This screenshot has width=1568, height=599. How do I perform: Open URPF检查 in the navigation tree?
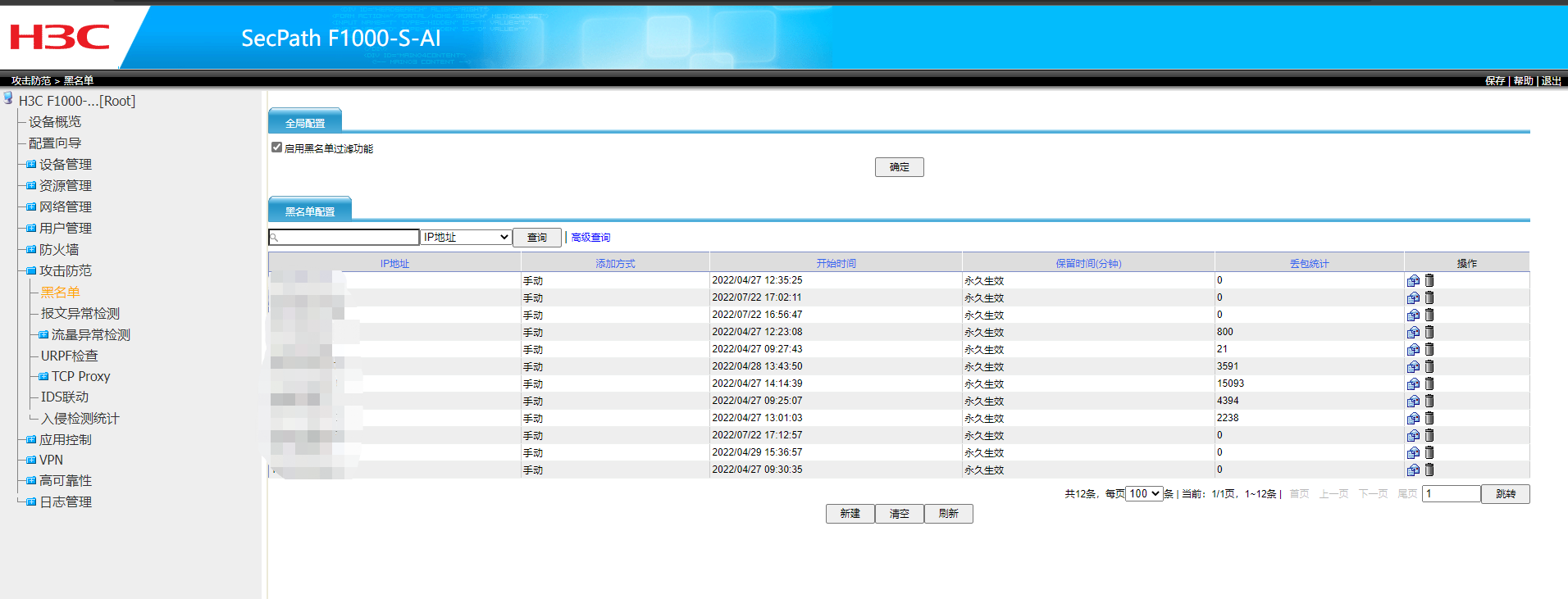click(70, 356)
